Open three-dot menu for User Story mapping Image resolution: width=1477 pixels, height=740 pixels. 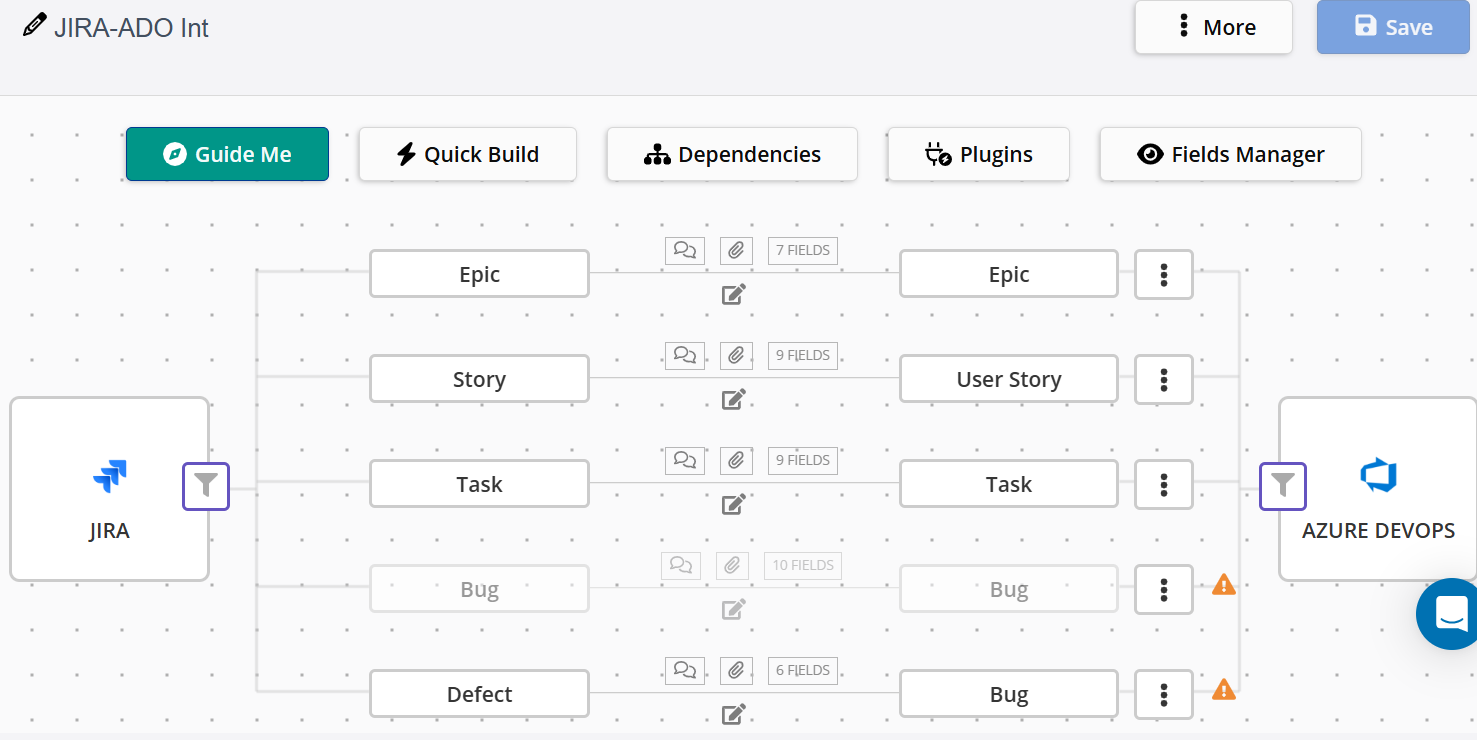1164,379
